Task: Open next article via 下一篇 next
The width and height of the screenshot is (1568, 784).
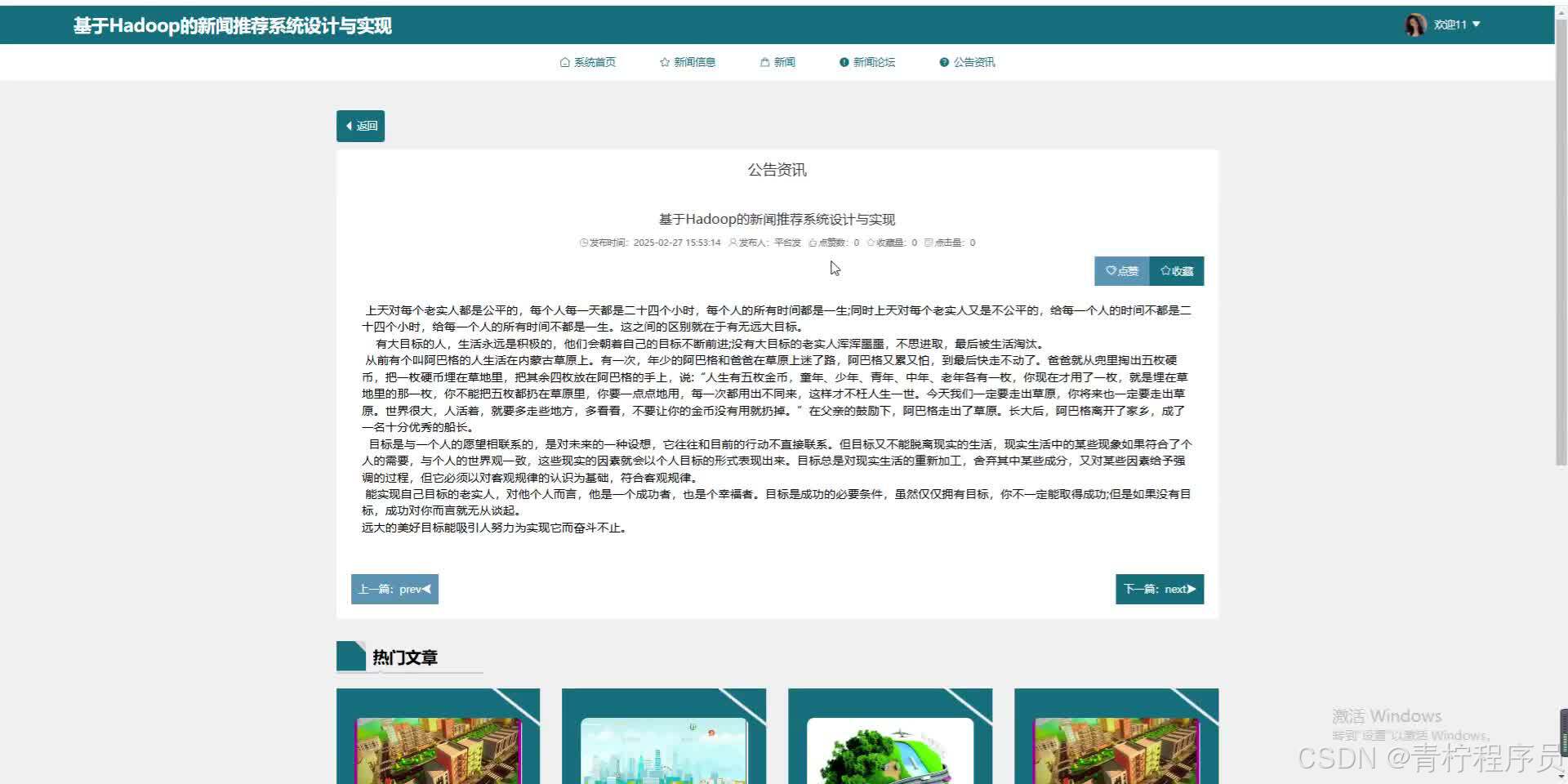Action: [1159, 589]
